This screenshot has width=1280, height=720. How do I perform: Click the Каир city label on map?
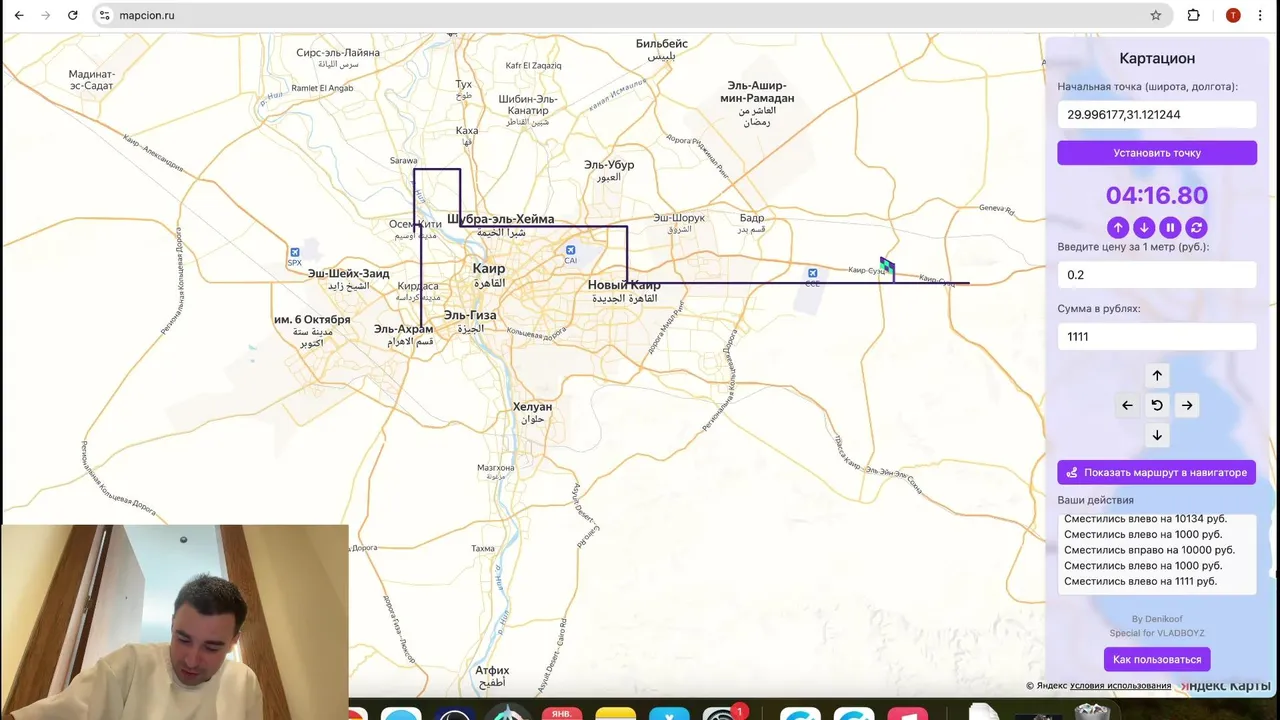[489, 269]
